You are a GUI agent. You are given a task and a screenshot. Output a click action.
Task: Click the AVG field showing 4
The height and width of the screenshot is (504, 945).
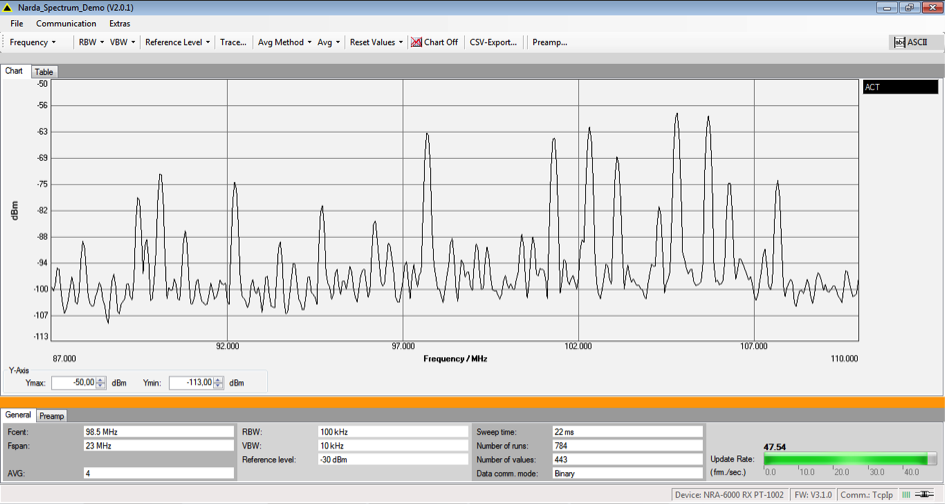159,473
